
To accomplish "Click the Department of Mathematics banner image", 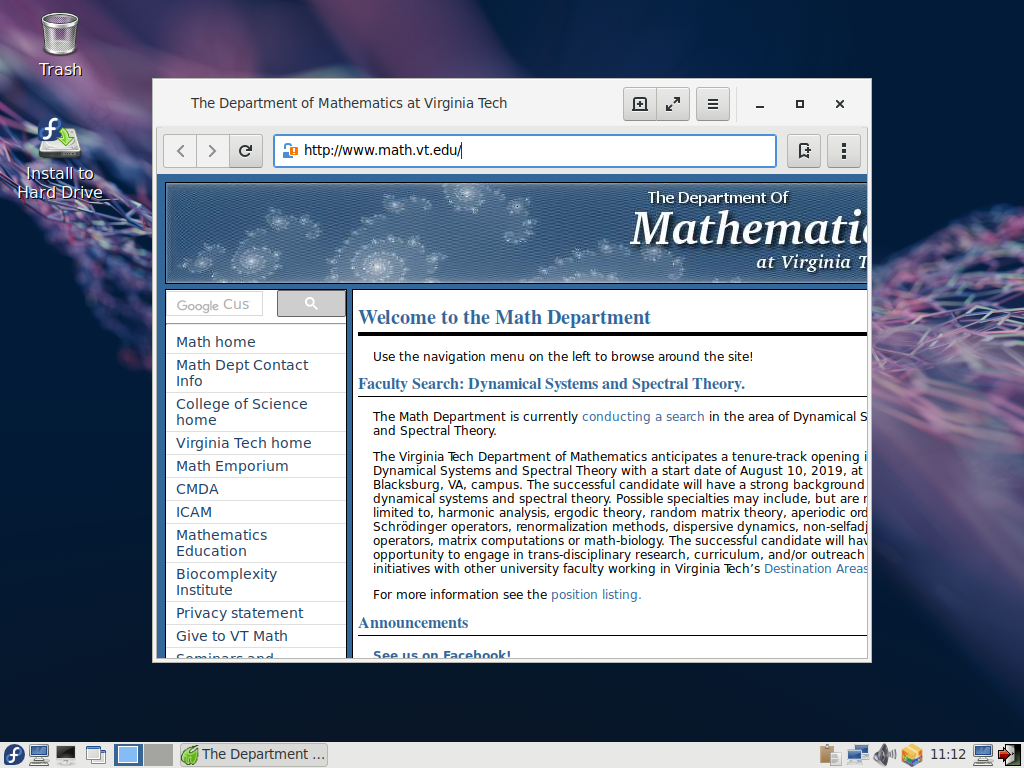I will point(516,233).
